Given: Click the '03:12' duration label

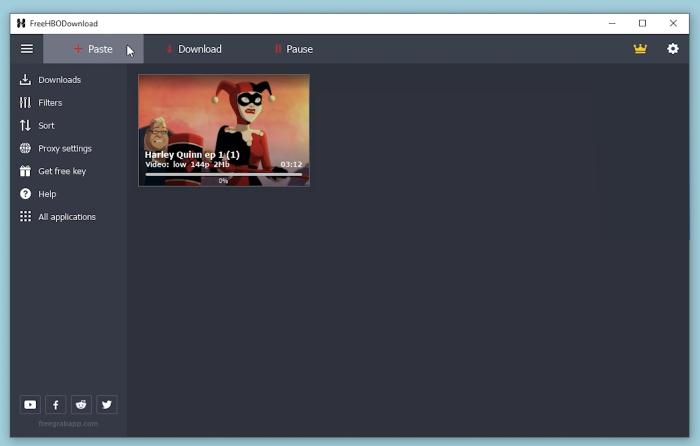Looking at the screenshot, I should [291, 164].
